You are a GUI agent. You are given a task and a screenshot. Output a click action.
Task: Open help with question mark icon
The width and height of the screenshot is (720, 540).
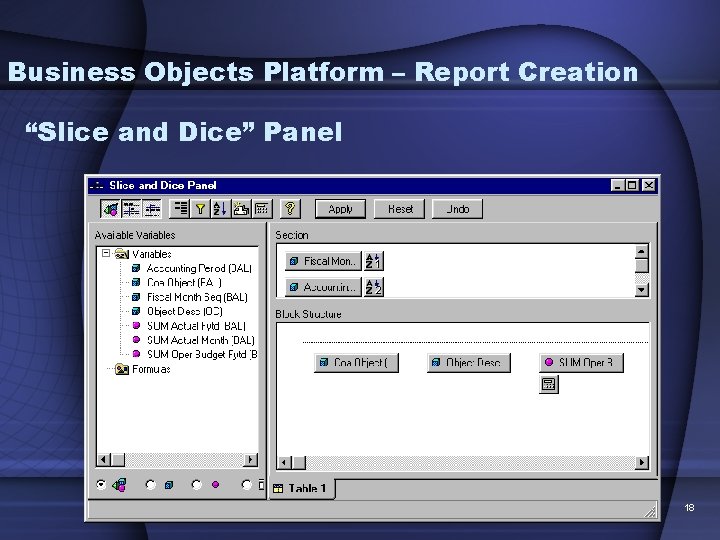[290, 209]
